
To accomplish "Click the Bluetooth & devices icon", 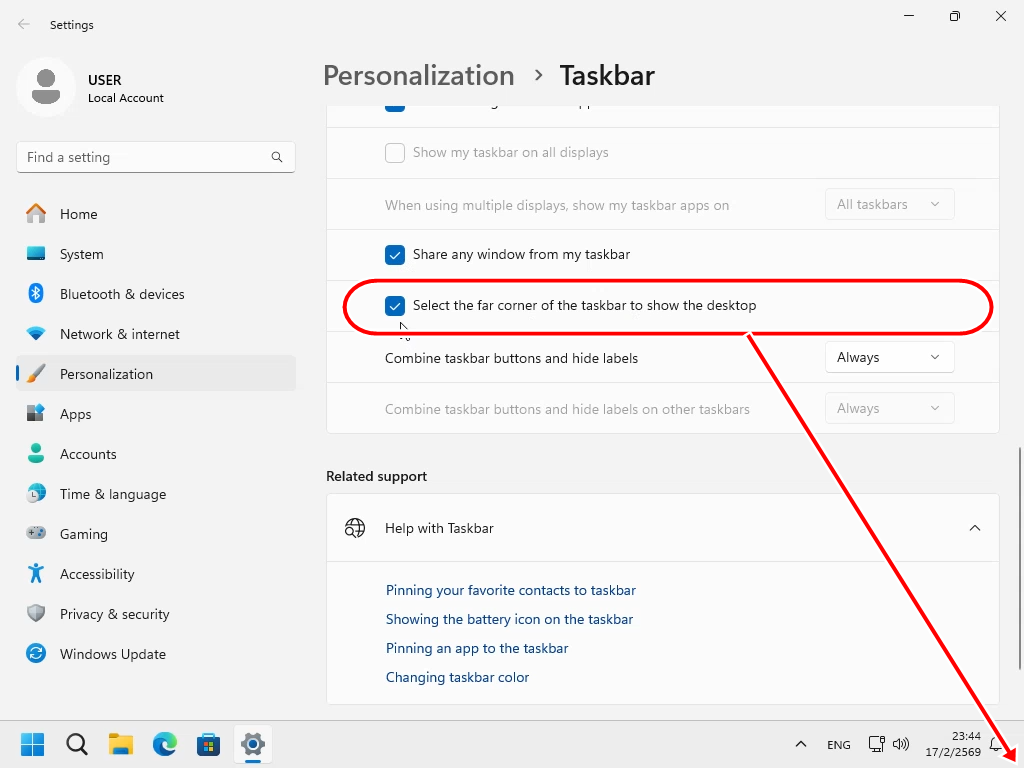I will 36,294.
